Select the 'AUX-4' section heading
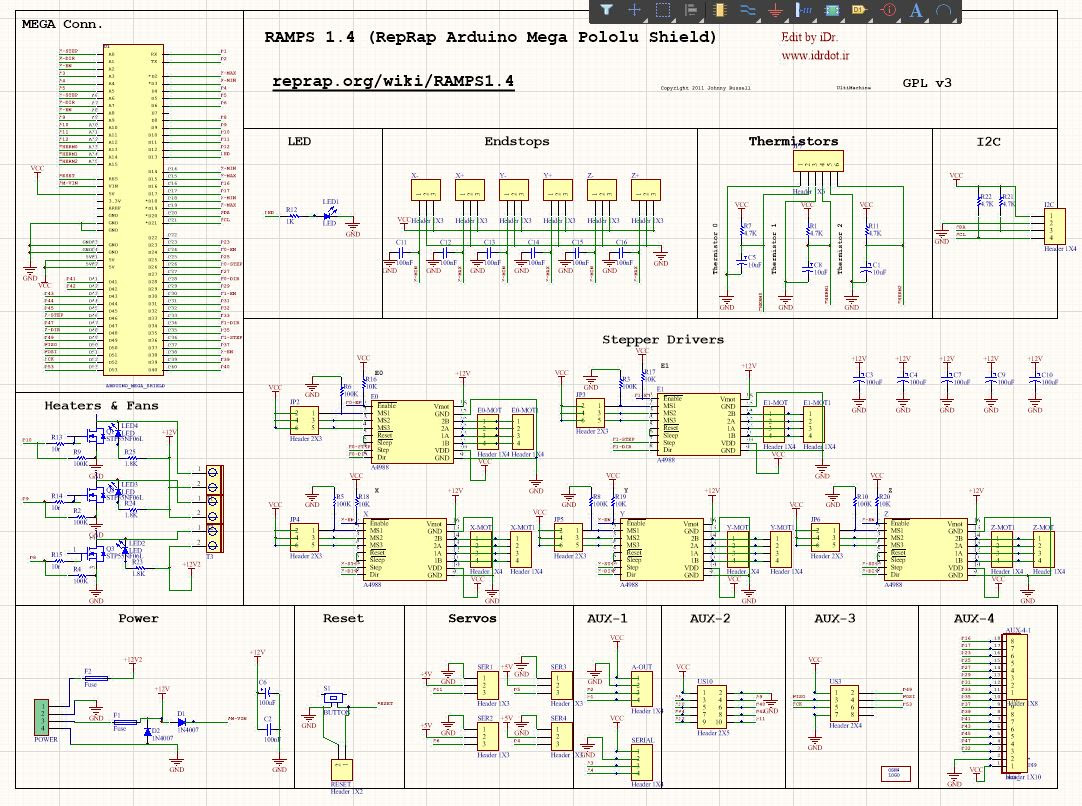The image size is (1082, 806). (x=974, y=618)
